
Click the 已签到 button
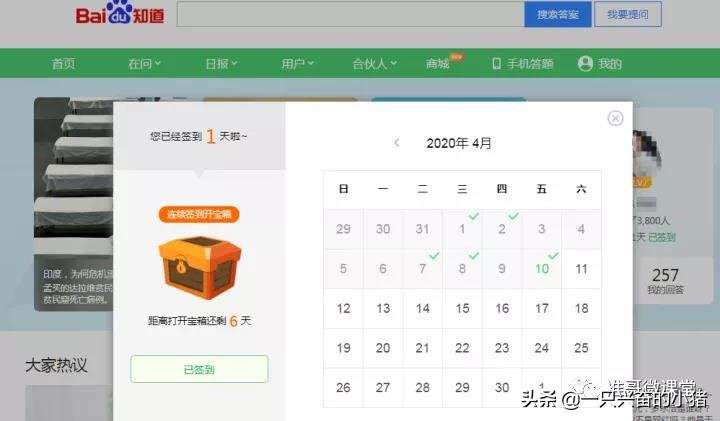click(199, 369)
